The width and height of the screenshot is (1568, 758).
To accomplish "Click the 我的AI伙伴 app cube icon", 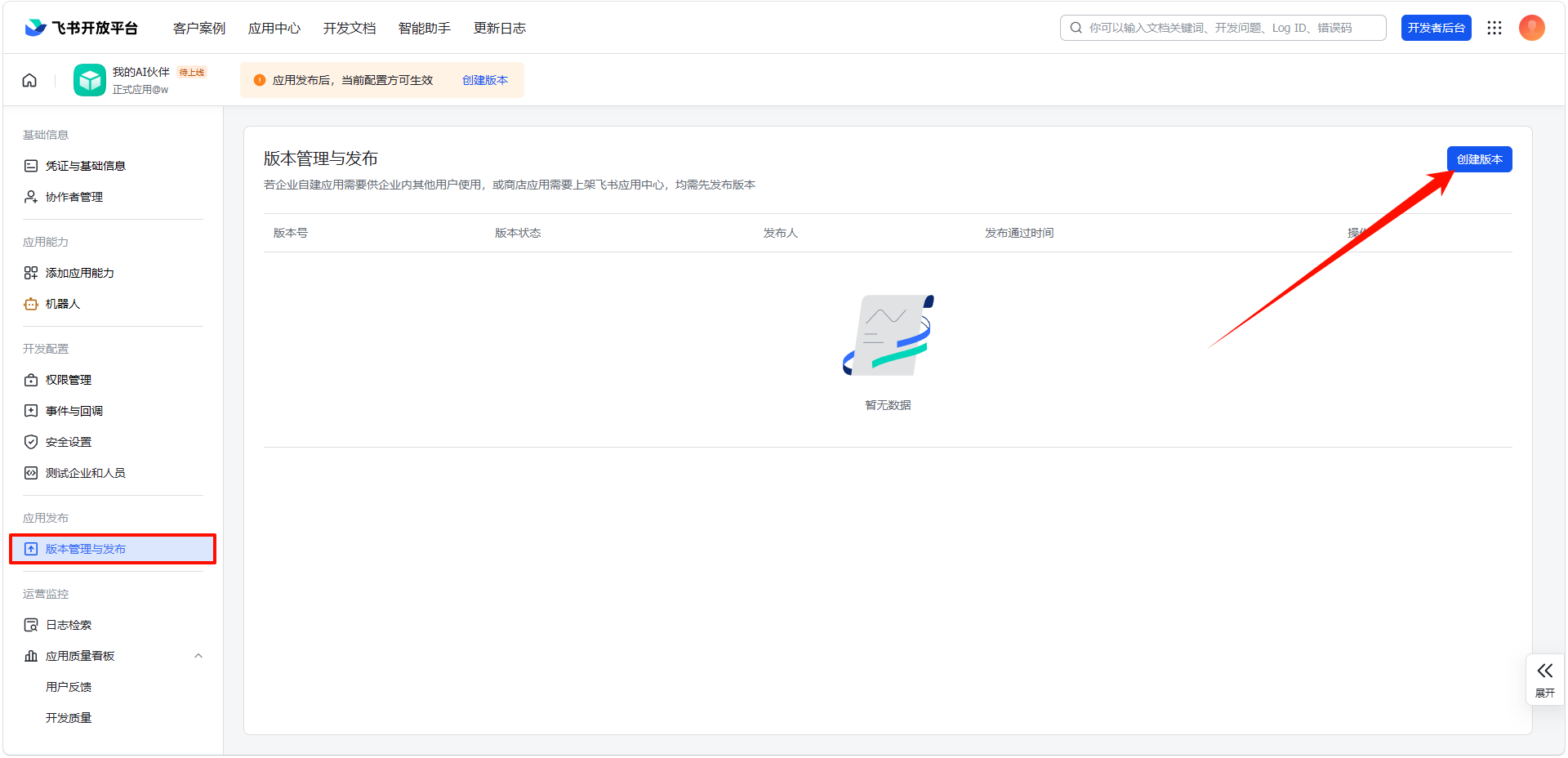I will (x=90, y=80).
